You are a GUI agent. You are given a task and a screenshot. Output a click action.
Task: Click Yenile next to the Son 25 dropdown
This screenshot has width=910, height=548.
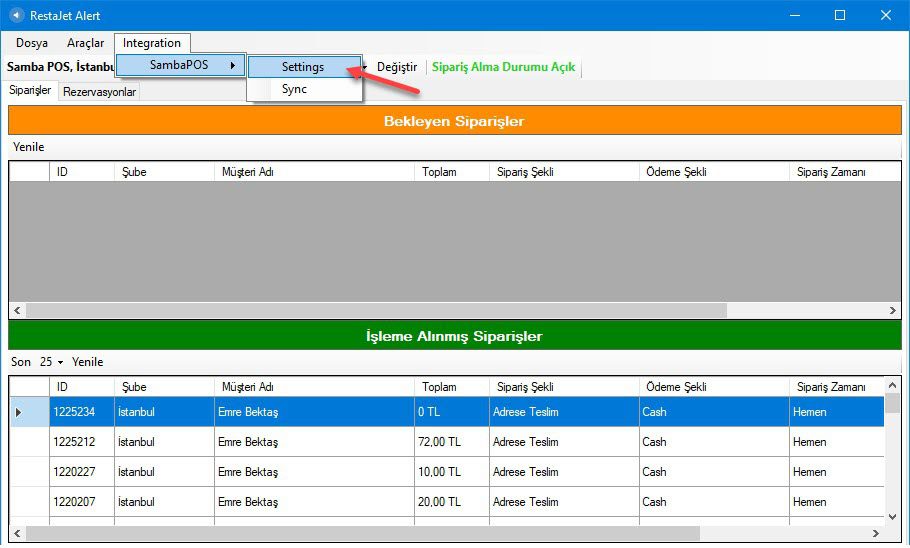pyautogui.click(x=87, y=362)
